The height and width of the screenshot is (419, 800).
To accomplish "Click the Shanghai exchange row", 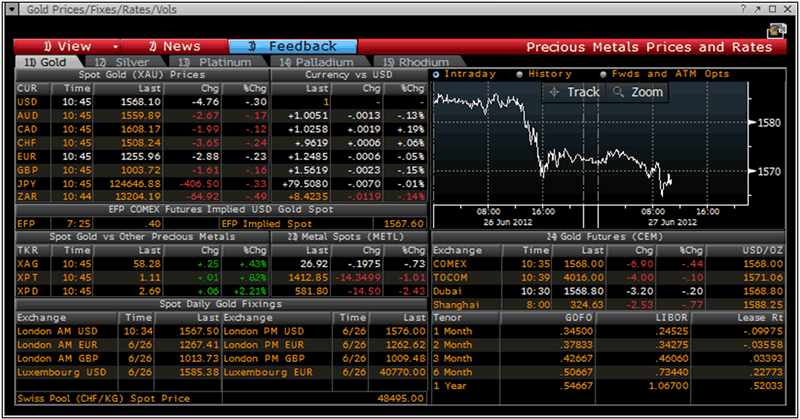I will [x=608, y=305].
